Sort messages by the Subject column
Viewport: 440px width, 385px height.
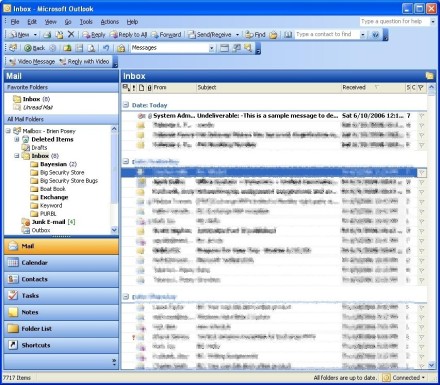coord(268,88)
